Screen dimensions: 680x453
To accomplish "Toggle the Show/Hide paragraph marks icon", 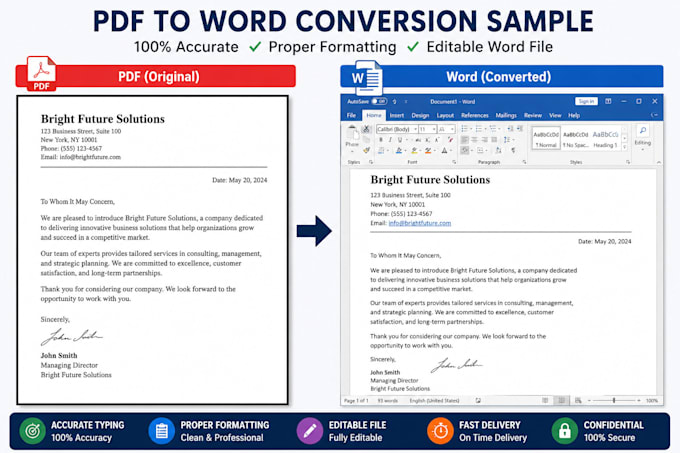I will (513, 150).
